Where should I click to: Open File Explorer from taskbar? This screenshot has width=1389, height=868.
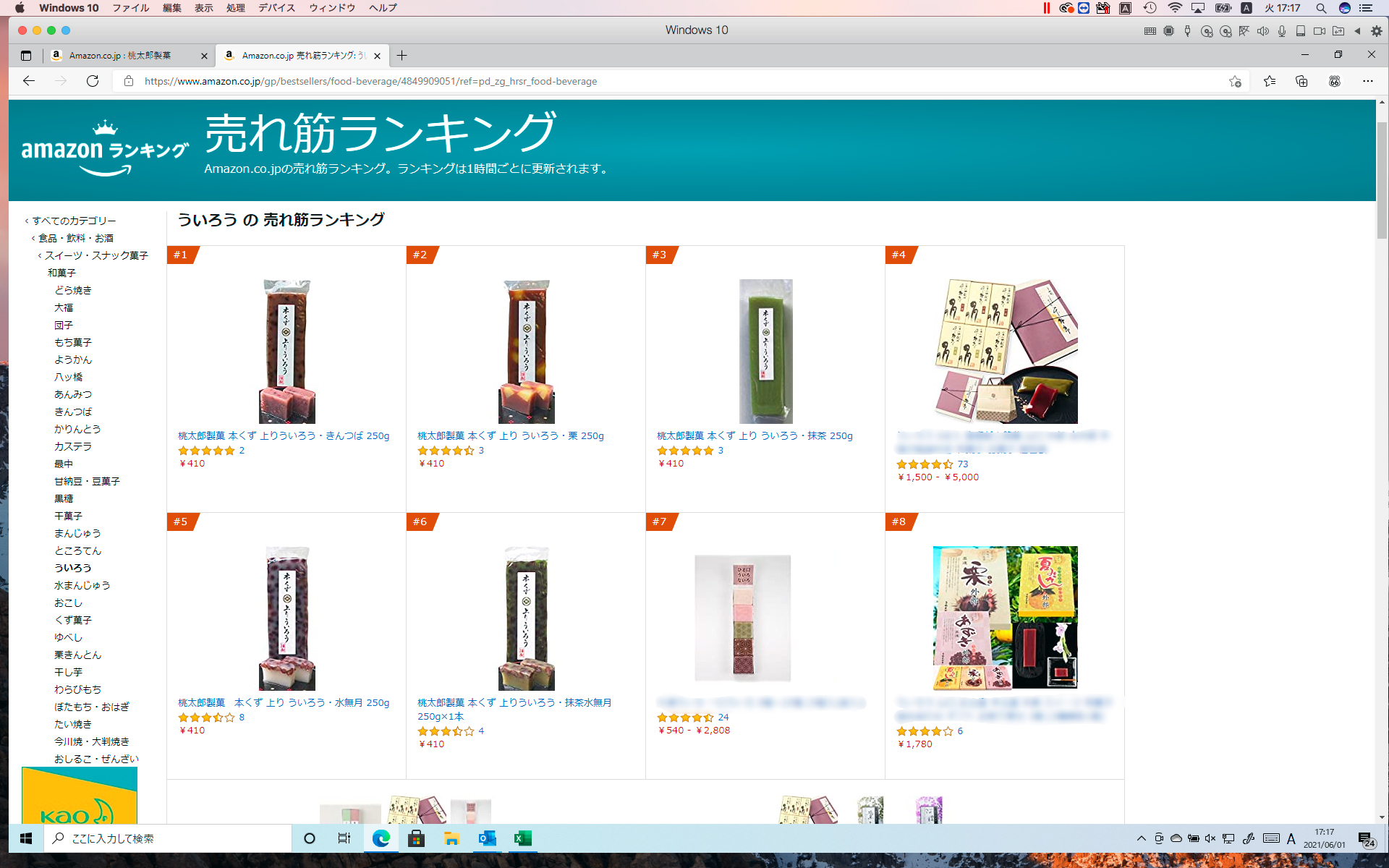pos(451,838)
